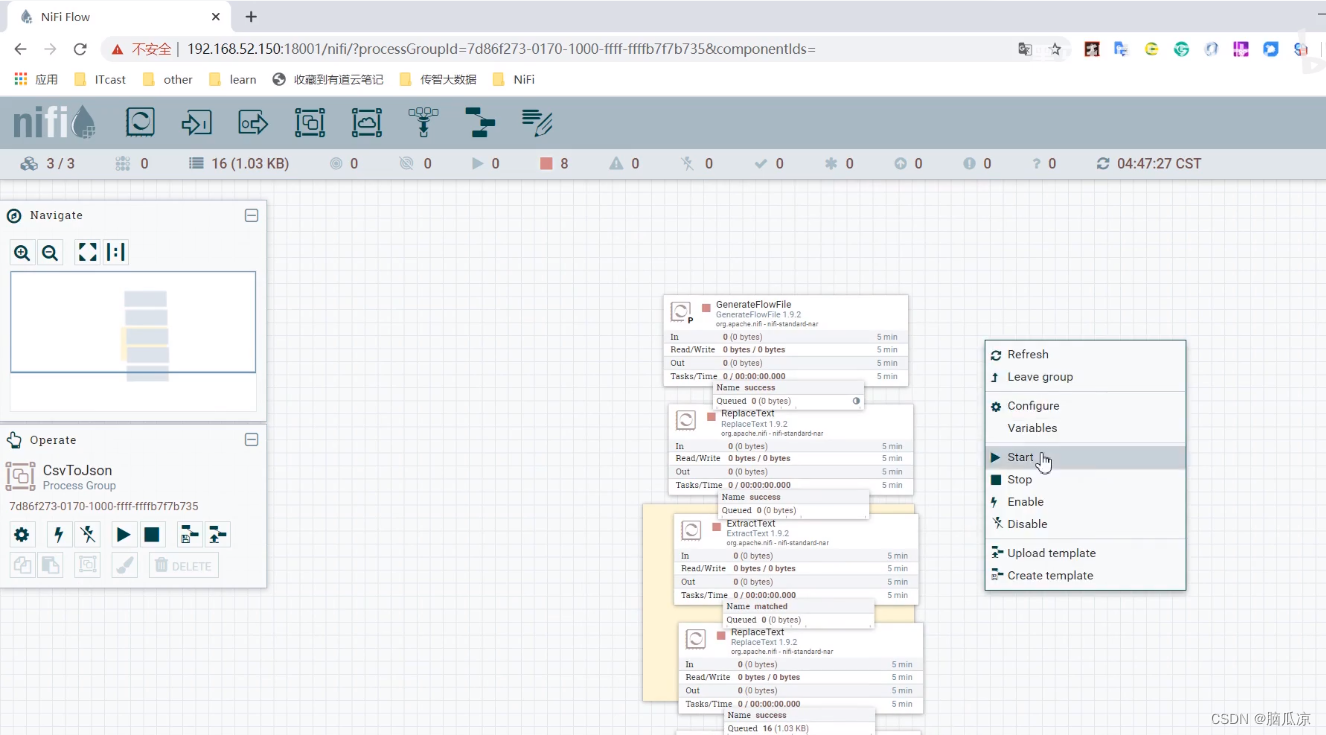Choose Stop from context menu
The image size is (1326, 735).
tap(1085, 480)
